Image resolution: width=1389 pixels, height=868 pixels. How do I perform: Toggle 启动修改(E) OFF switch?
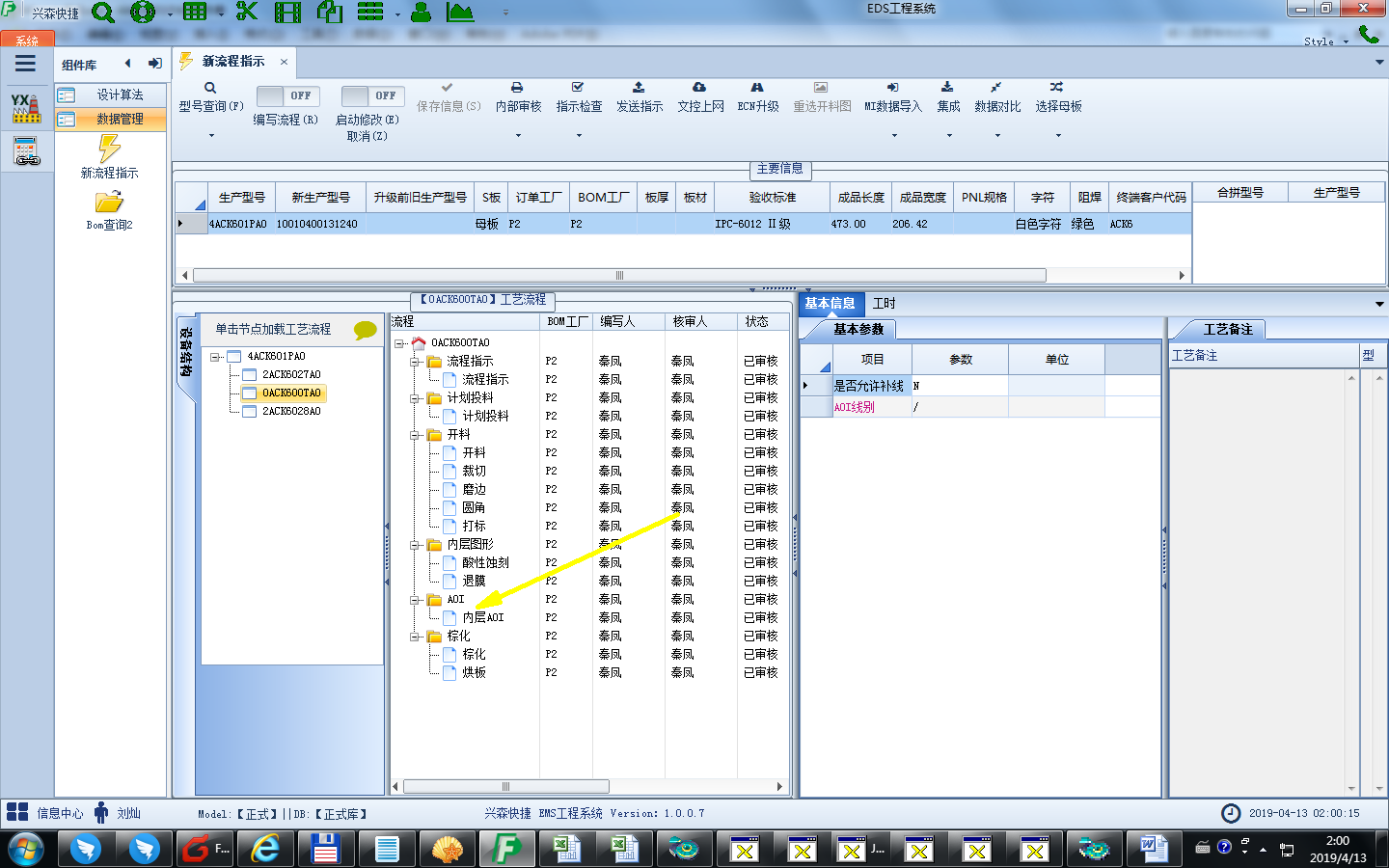click(373, 95)
